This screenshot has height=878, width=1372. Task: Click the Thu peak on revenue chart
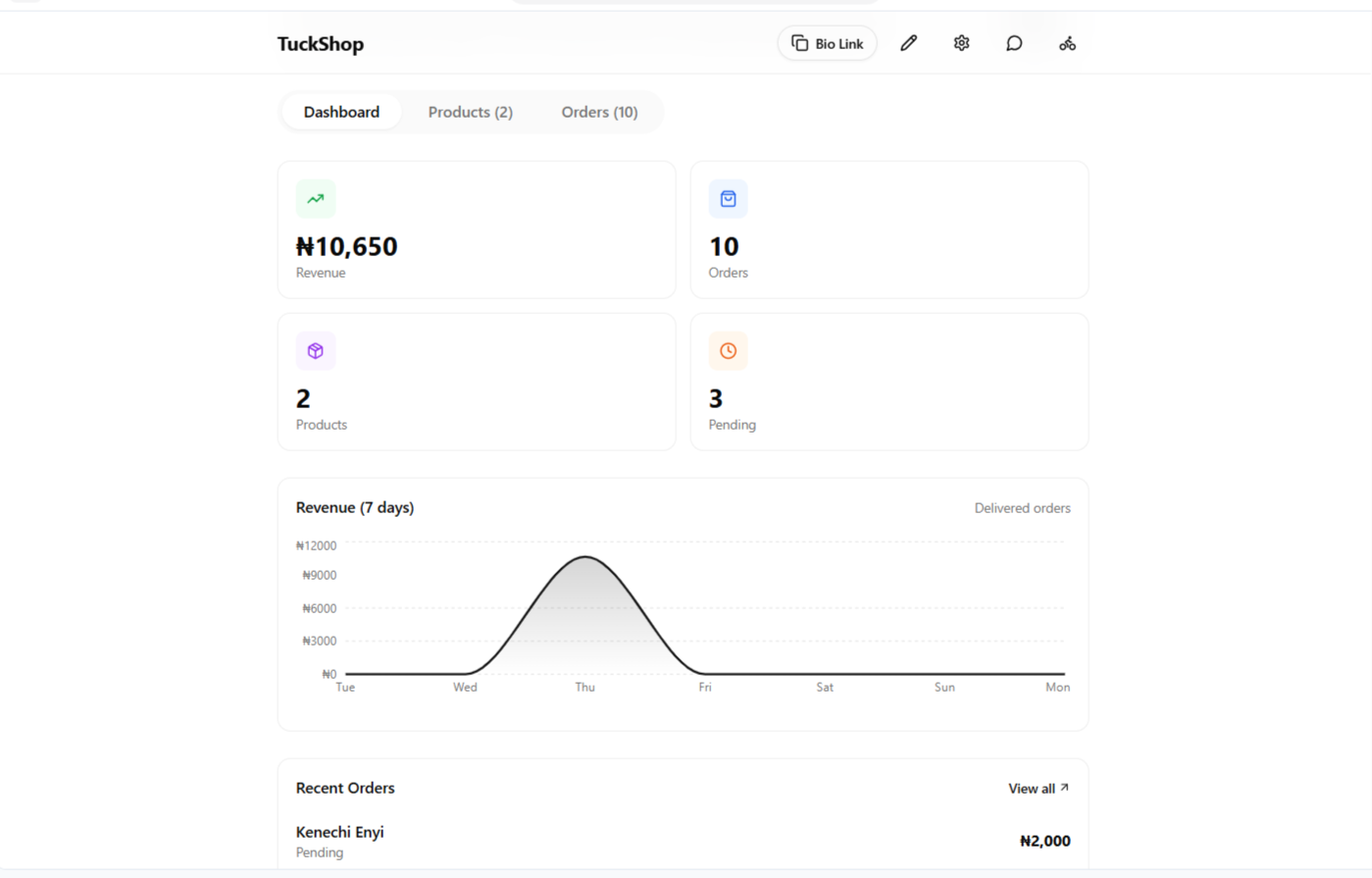(585, 557)
